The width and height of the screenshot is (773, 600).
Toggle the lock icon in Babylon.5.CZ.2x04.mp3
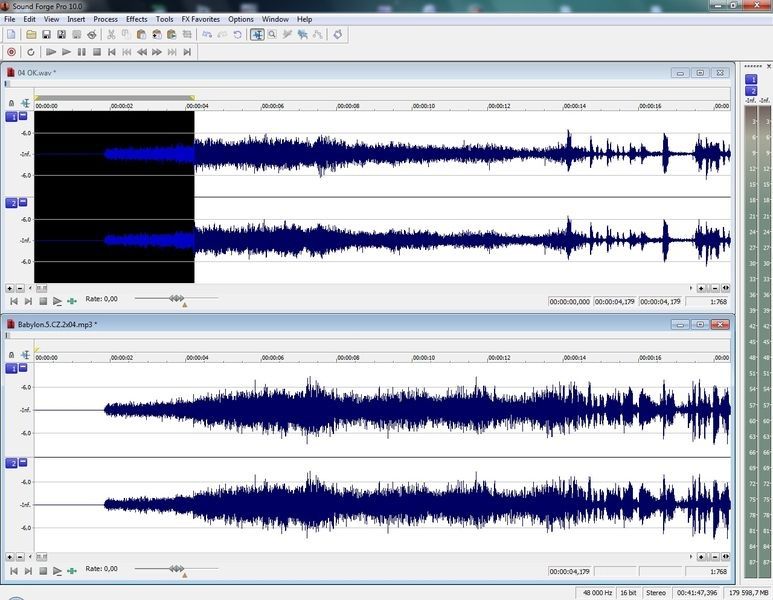coord(11,354)
